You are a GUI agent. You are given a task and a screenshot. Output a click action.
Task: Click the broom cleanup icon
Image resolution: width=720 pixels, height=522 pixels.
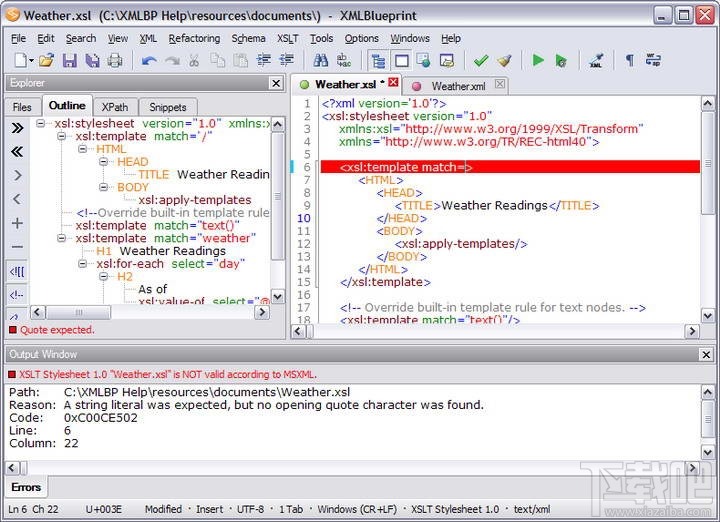coord(504,60)
